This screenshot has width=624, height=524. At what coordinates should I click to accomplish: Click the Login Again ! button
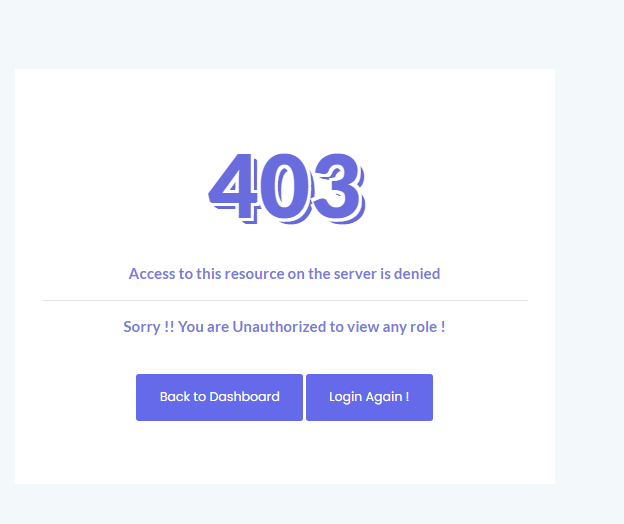coord(369,397)
